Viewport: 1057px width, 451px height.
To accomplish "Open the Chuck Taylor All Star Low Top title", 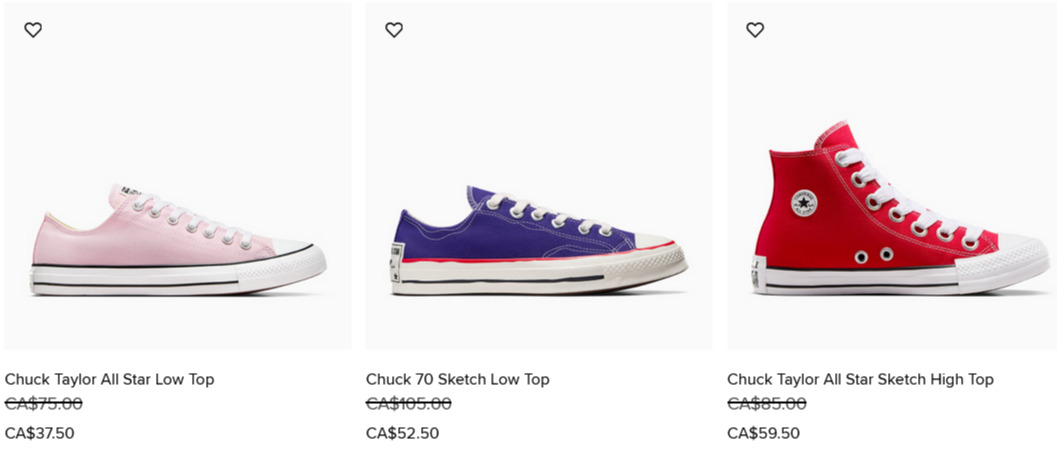I will coord(109,380).
